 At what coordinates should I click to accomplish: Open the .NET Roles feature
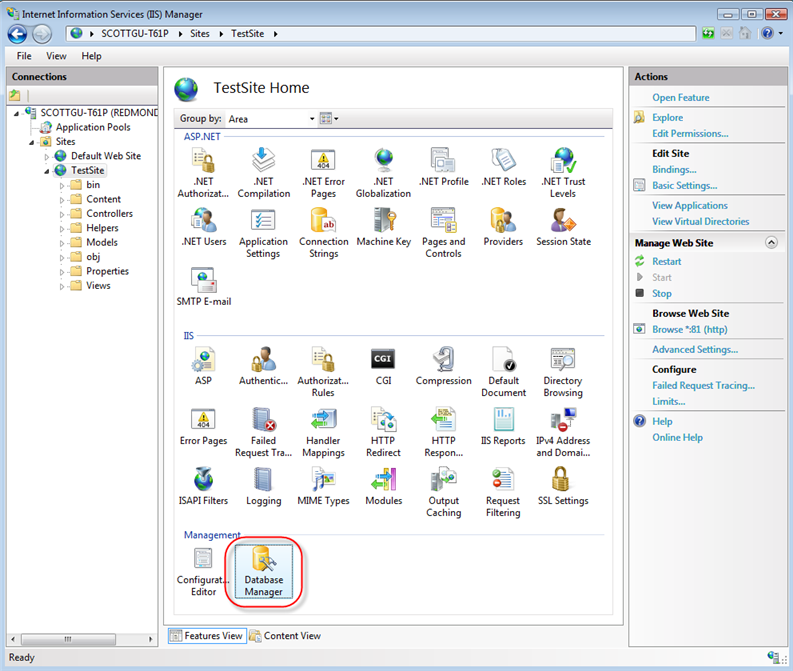503,167
